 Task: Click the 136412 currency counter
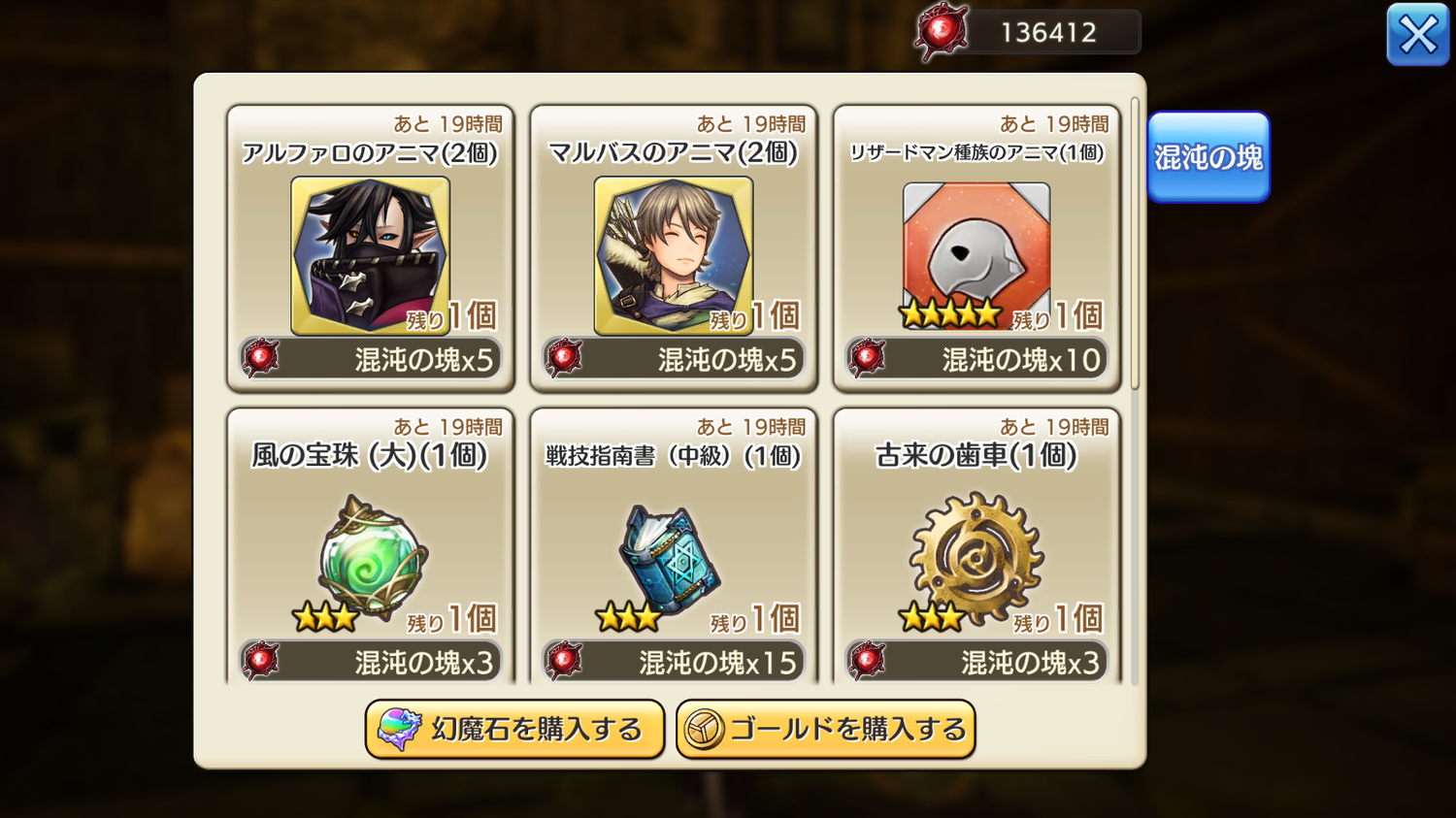click(x=1048, y=32)
